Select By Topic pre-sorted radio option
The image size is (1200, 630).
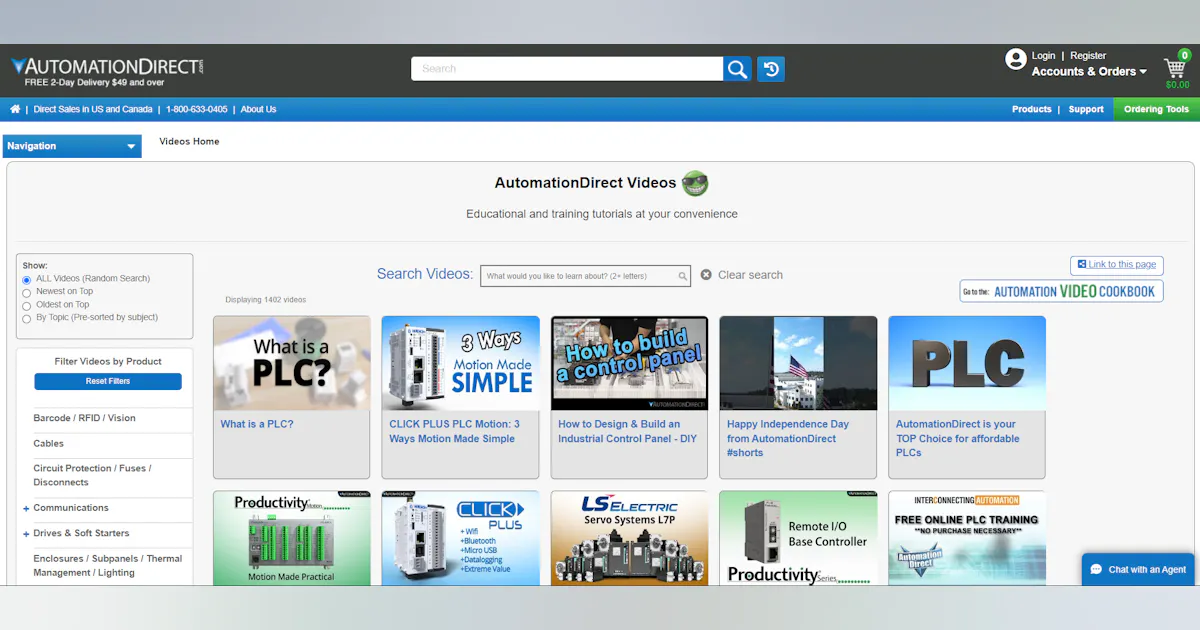coord(27,319)
